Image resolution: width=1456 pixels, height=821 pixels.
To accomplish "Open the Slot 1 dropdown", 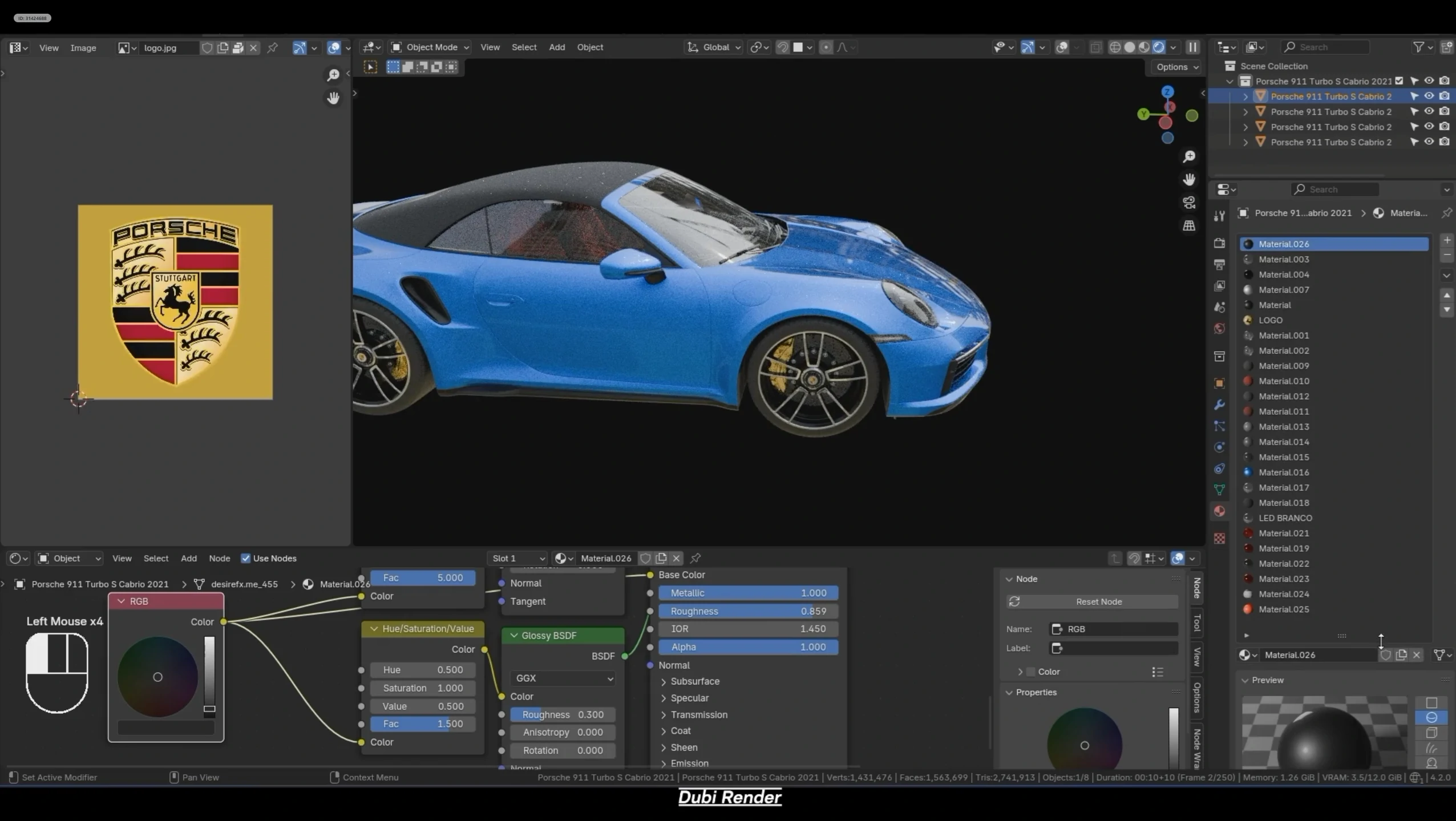I will (518, 558).
